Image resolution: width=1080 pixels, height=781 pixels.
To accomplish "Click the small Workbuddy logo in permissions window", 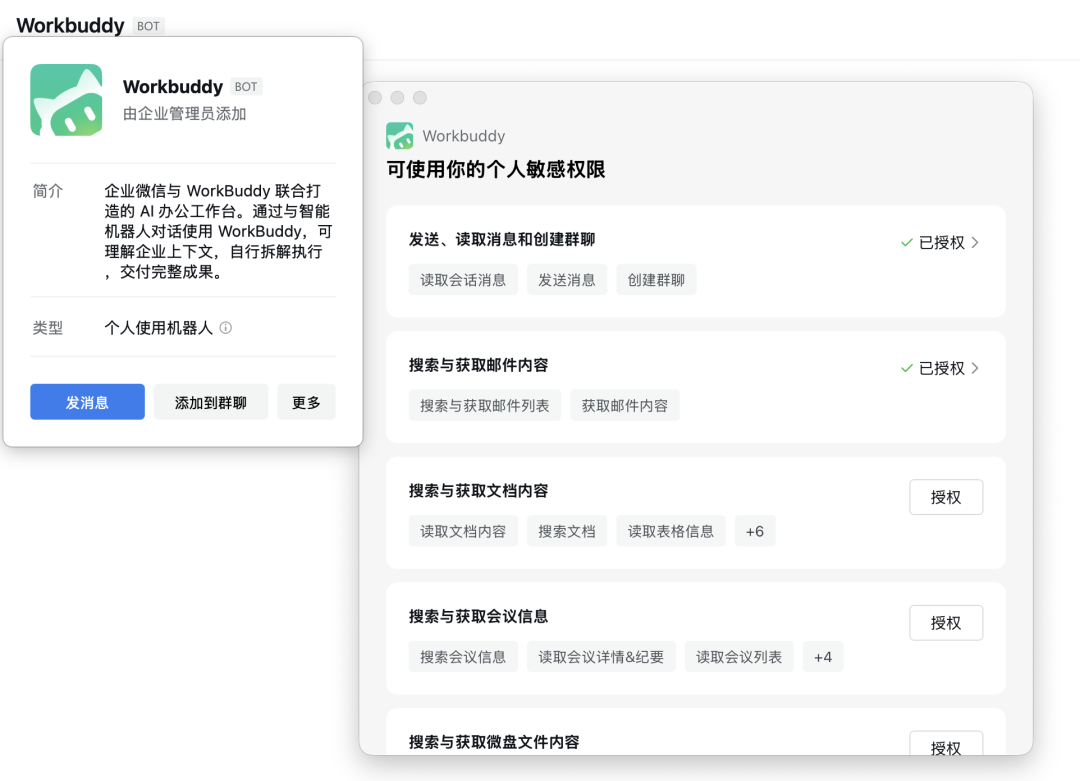I will pos(399,136).
